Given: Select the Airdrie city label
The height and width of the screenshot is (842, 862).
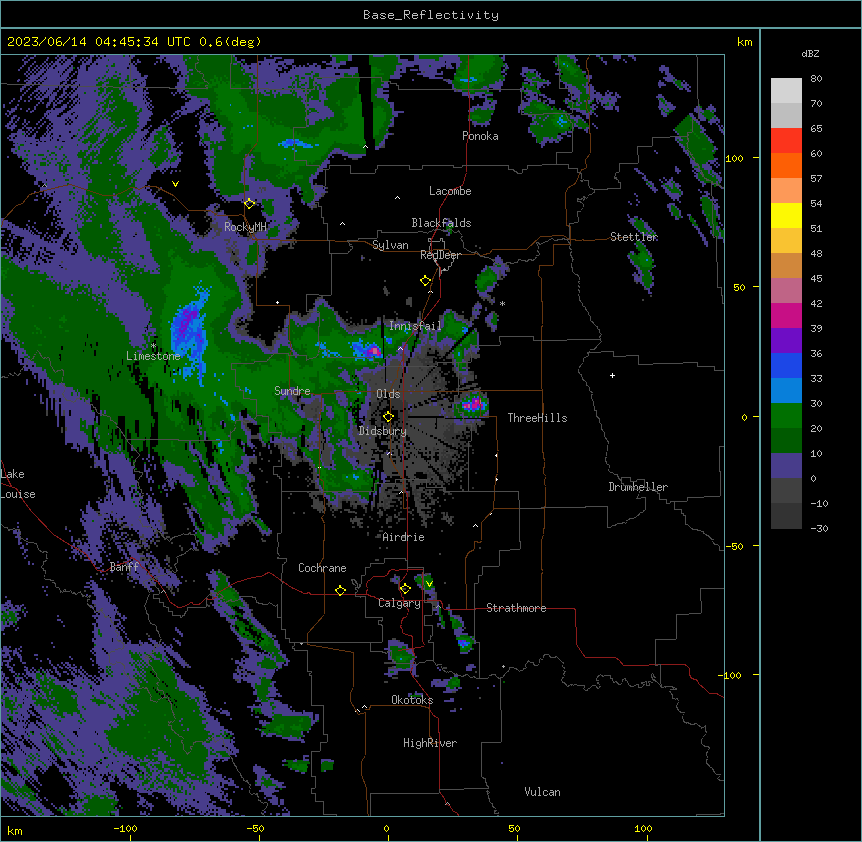Looking at the screenshot, I should 404,537.
